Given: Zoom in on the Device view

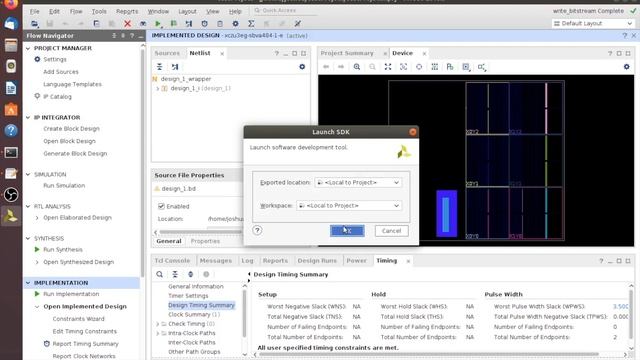Looking at the screenshot, I should tap(357, 67).
